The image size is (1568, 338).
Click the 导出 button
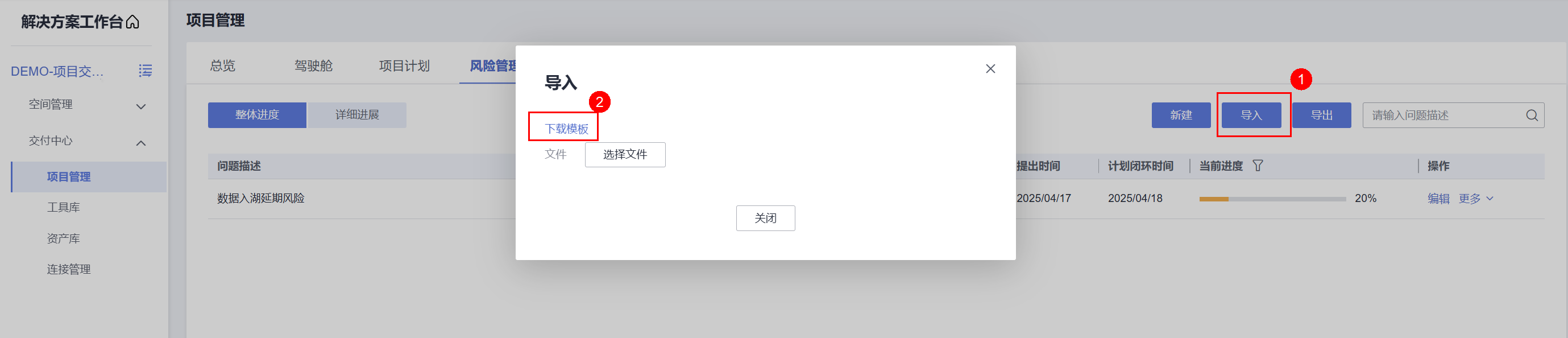pos(1321,115)
